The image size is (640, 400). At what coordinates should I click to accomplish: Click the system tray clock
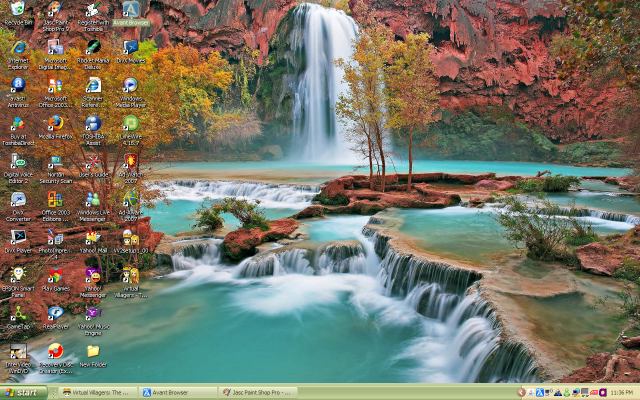[620, 392]
